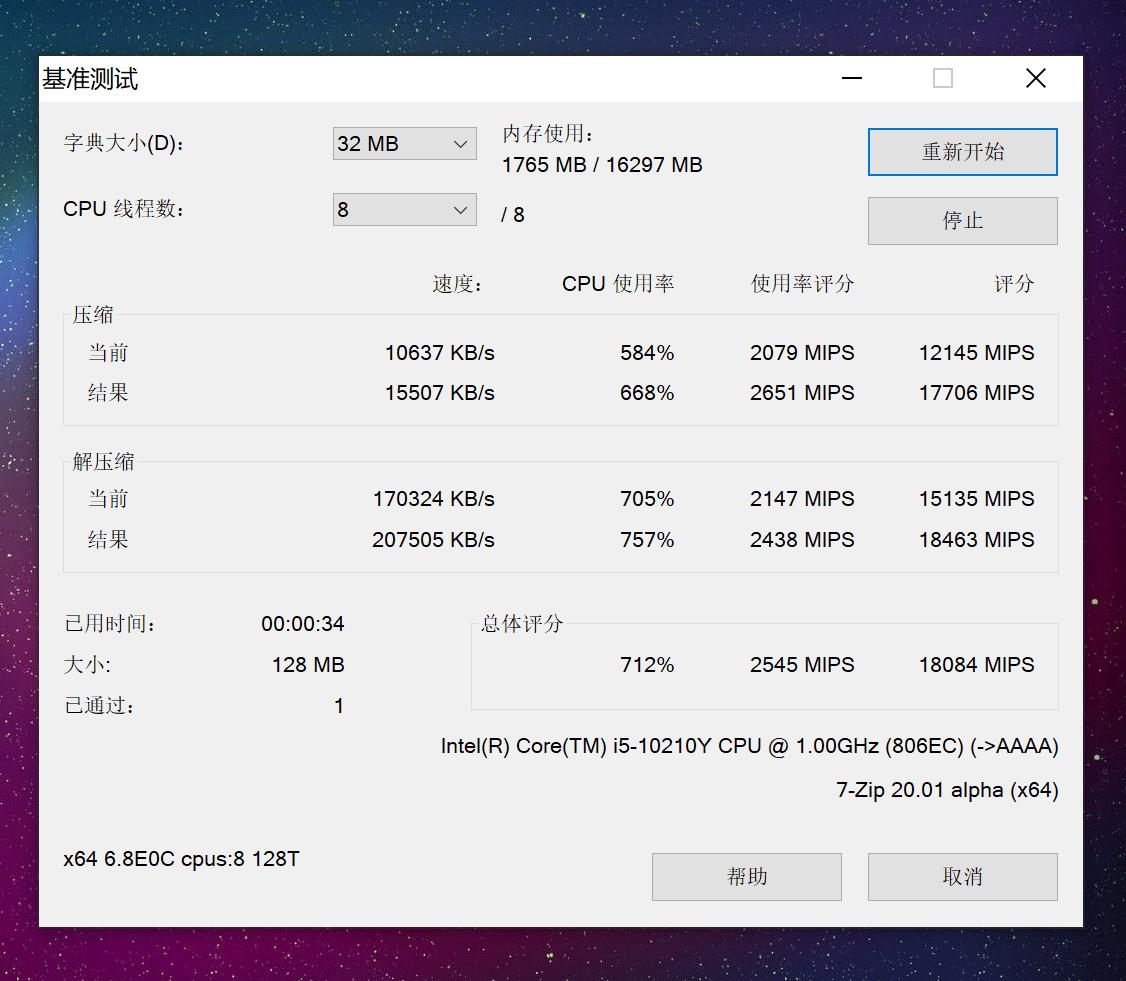Click the x64 6.8E0C cpus:8 128T text
1126x981 pixels.
click(x=181, y=859)
